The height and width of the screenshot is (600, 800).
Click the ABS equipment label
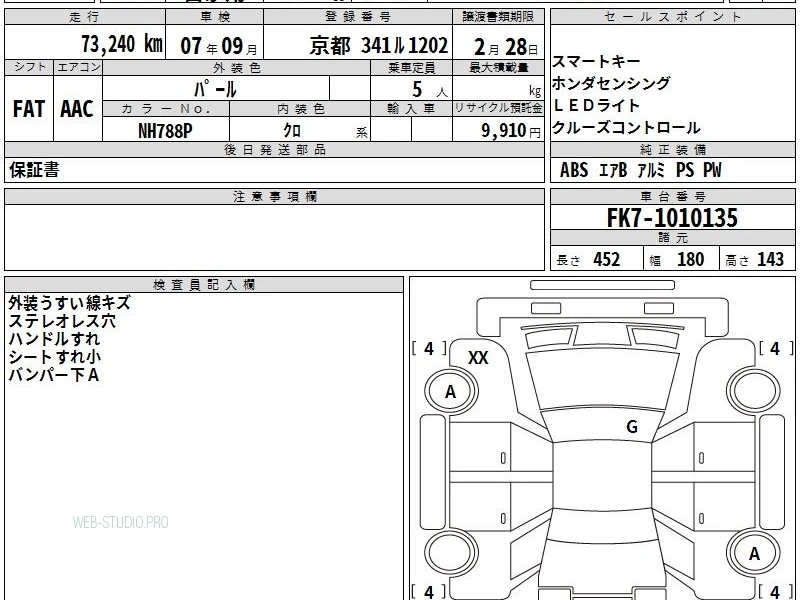click(x=574, y=170)
